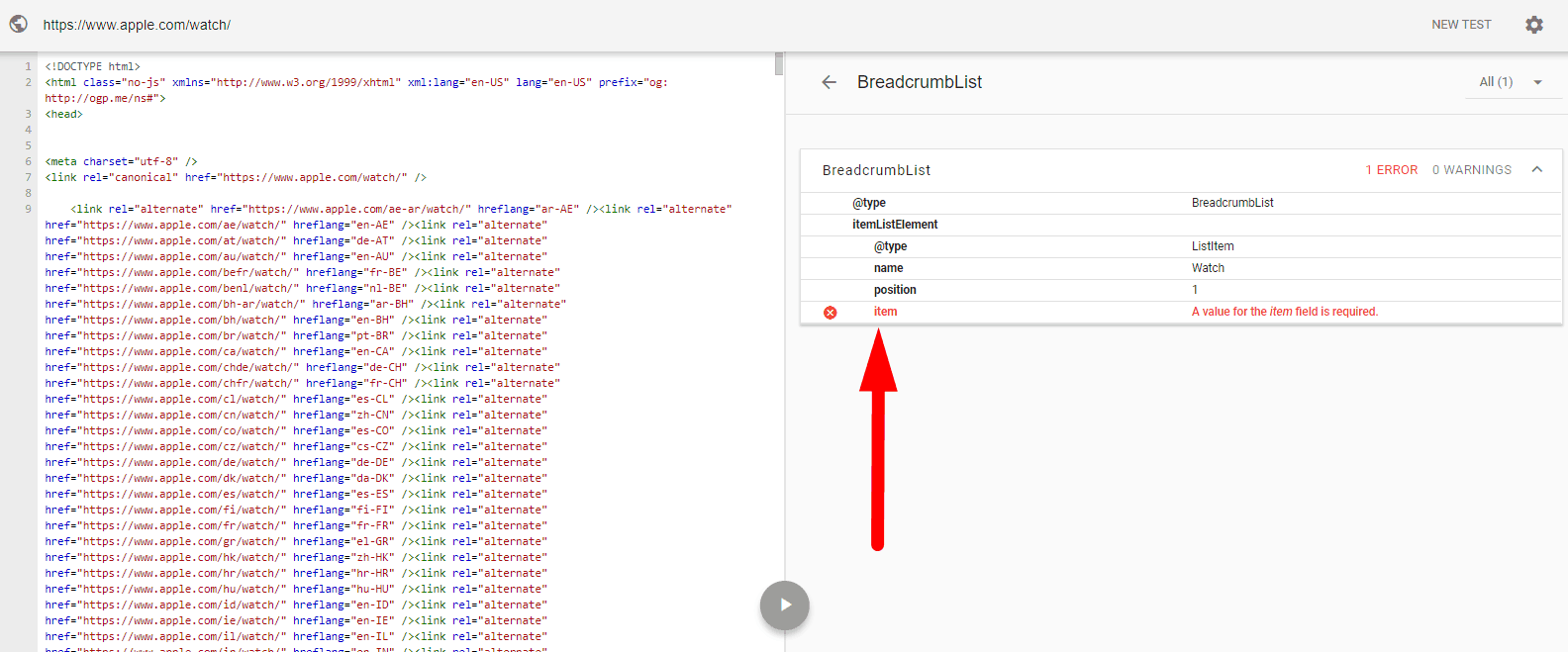This screenshot has width=1568, height=652.
Task: Open the settings gear menu
Action: (x=1533, y=25)
